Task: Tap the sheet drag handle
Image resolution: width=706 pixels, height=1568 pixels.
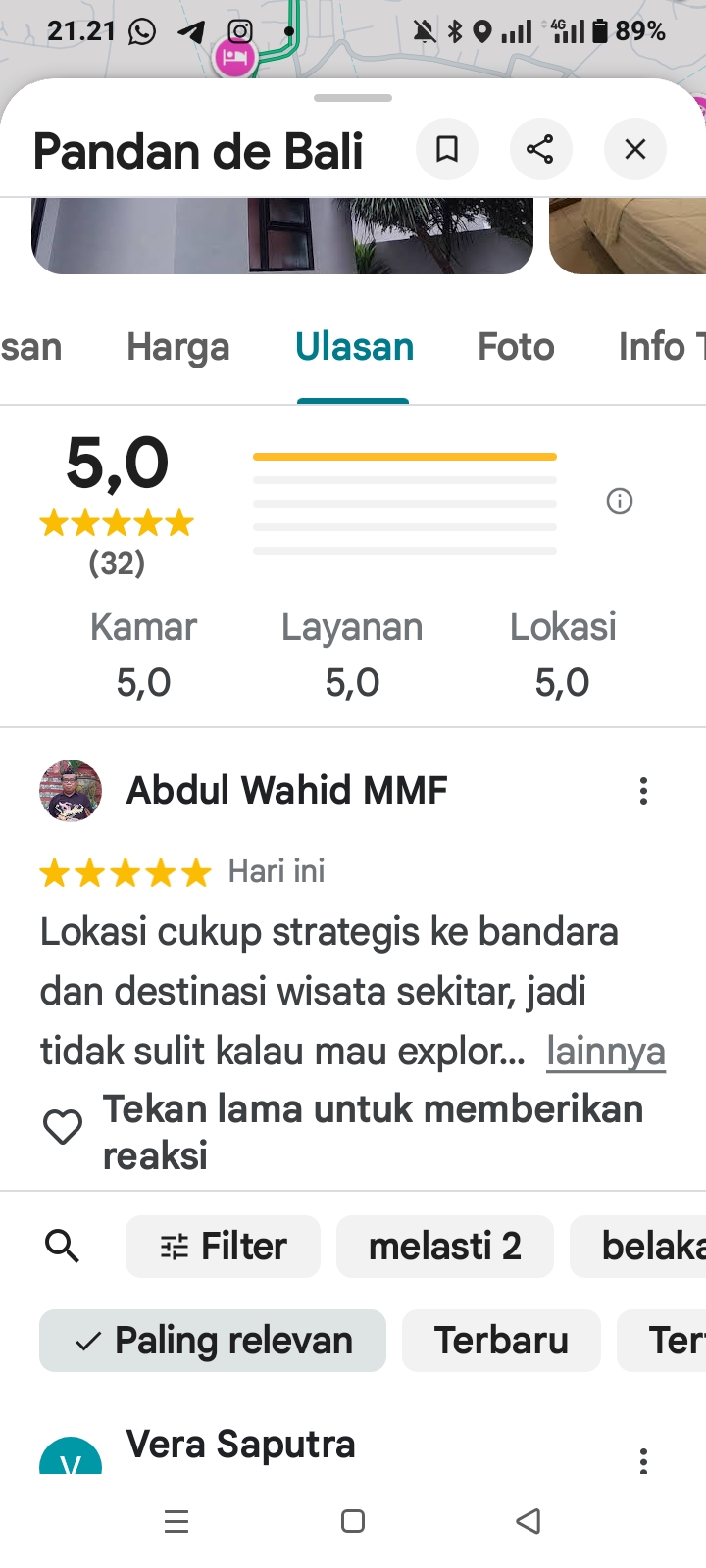Action: pos(353,98)
